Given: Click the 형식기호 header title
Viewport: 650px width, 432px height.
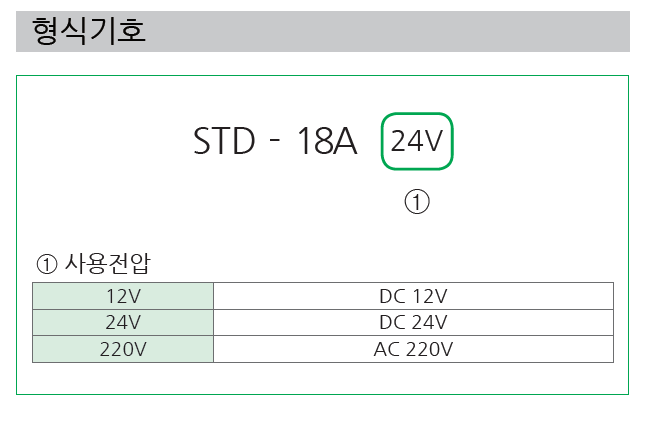Looking at the screenshot, I should pyautogui.click(x=89, y=30).
